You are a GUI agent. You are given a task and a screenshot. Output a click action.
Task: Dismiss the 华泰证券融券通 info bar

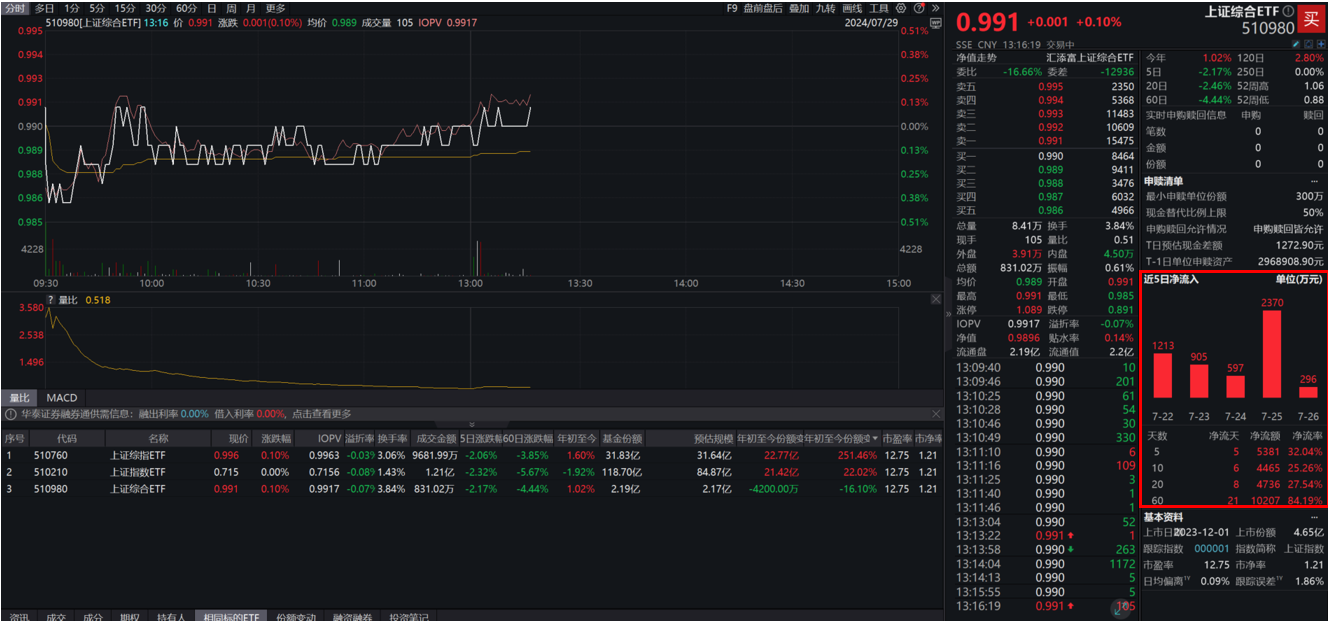click(935, 414)
